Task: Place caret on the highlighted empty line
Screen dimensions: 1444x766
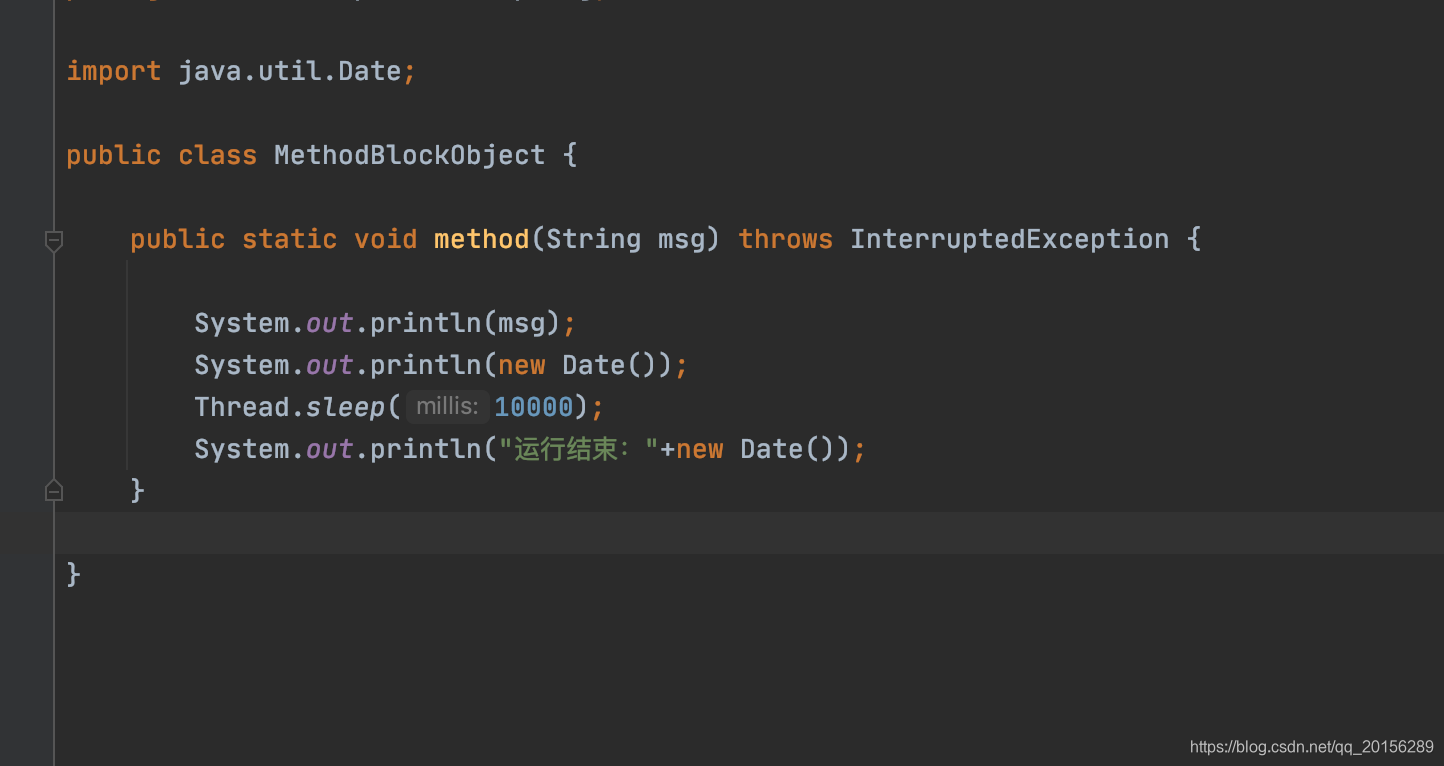Action: click(750, 532)
